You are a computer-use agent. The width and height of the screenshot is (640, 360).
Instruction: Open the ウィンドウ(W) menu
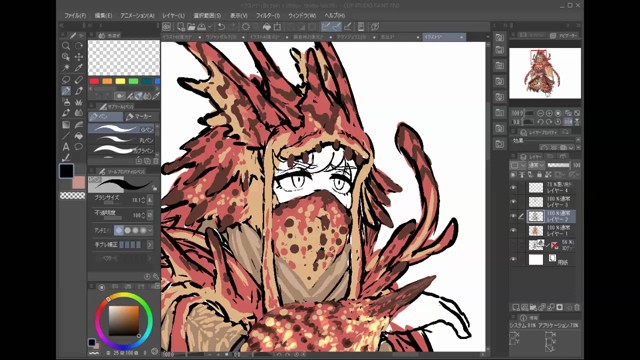(x=302, y=16)
